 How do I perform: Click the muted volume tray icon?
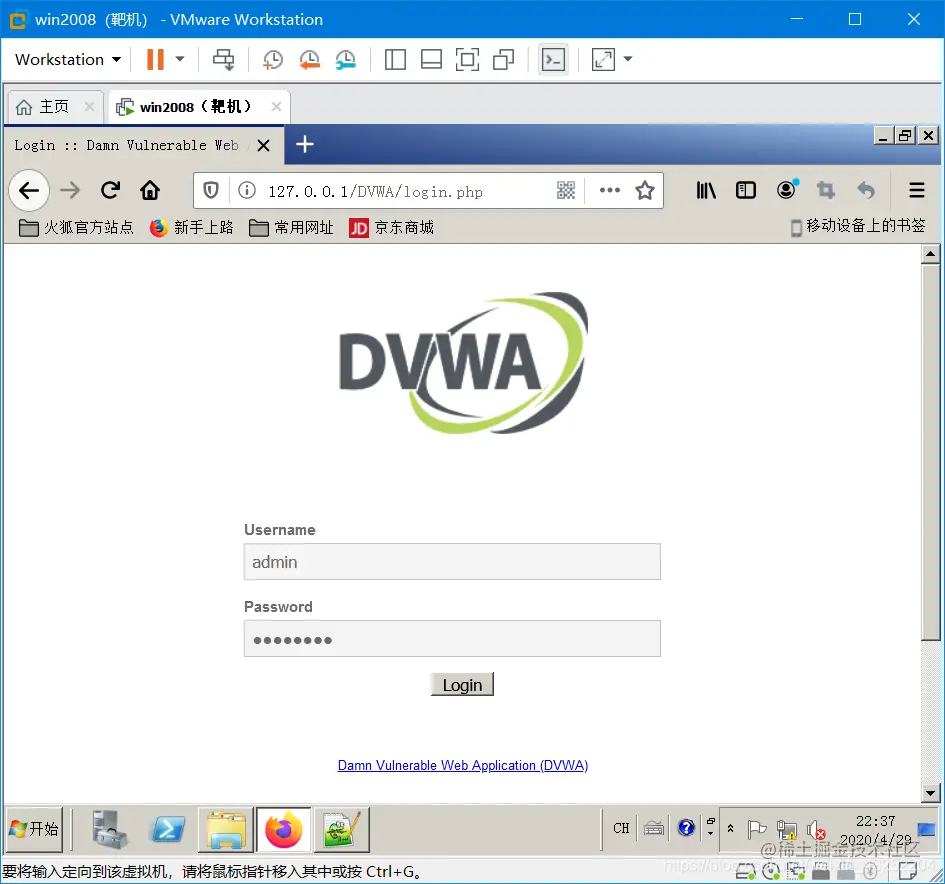click(x=815, y=830)
